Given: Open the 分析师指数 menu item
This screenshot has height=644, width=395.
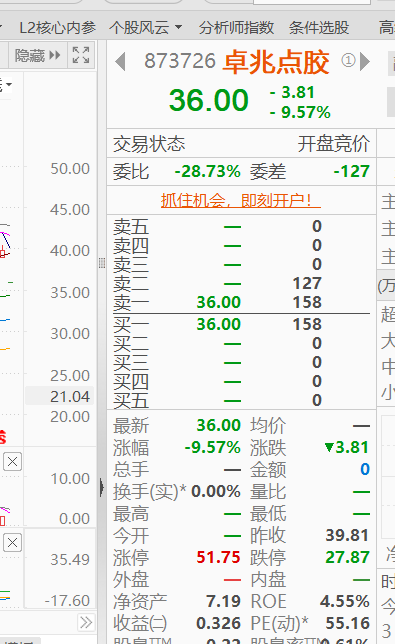Looking at the screenshot, I should coord(236,28).
